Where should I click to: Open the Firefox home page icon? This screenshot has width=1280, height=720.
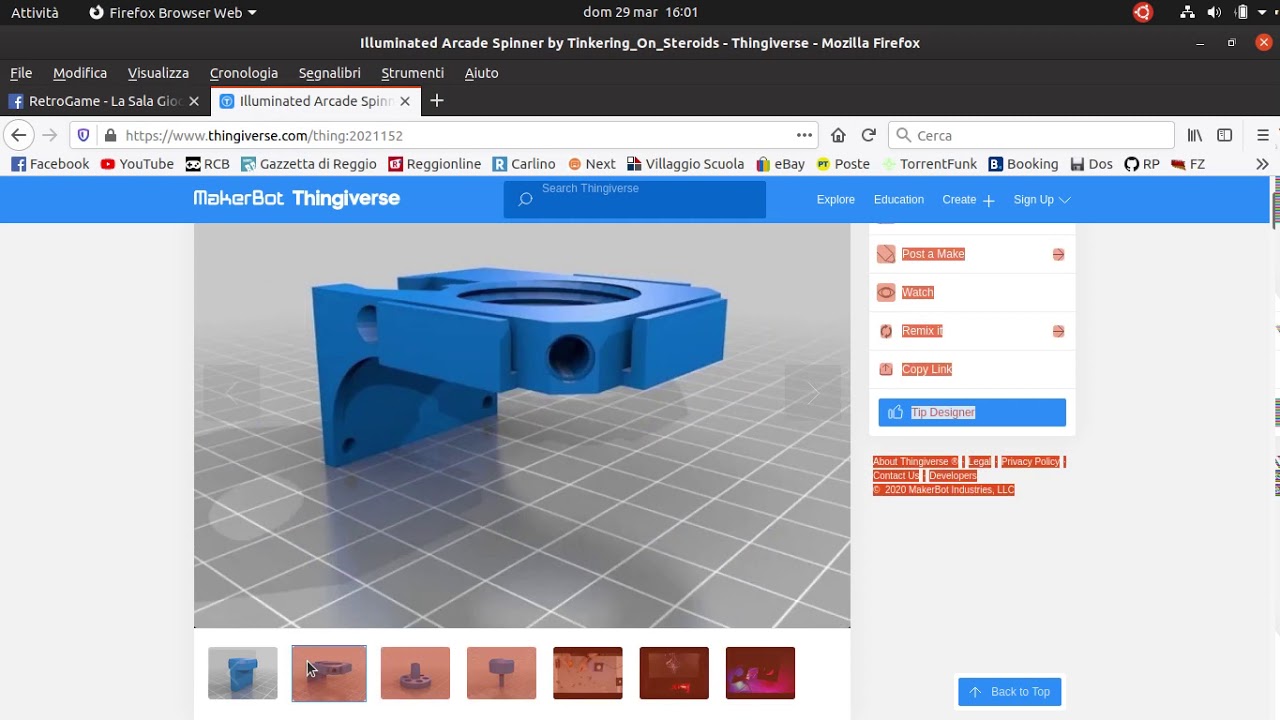(x=838, y=135)
